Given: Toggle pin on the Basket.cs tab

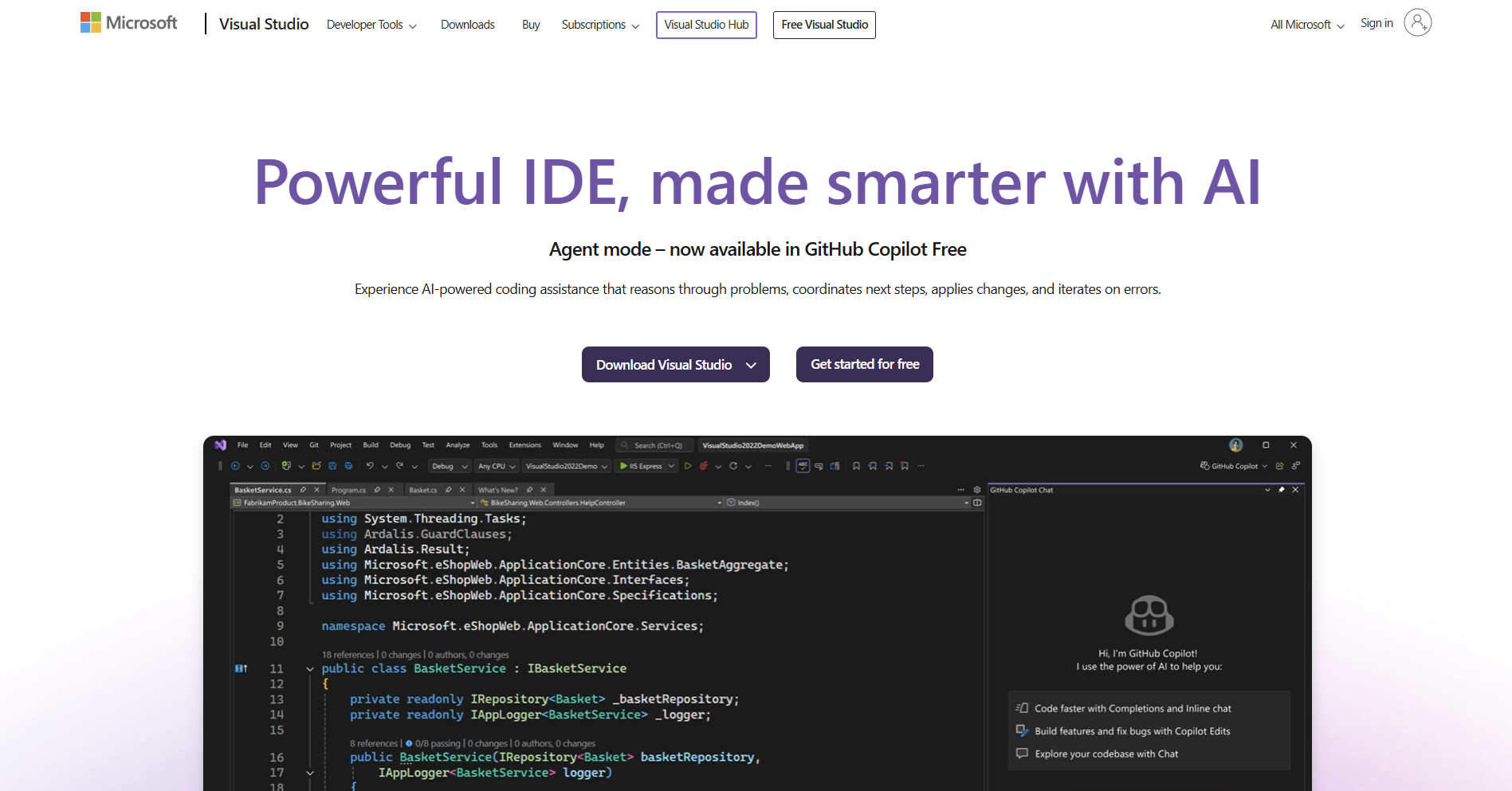Looking at the screenshot, I should tap(449, 490).
